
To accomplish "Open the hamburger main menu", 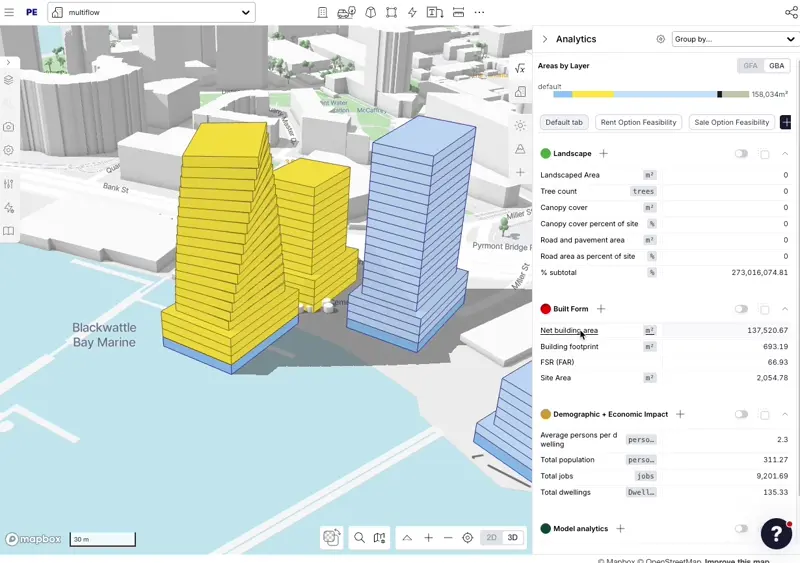I will pos(9,12).
